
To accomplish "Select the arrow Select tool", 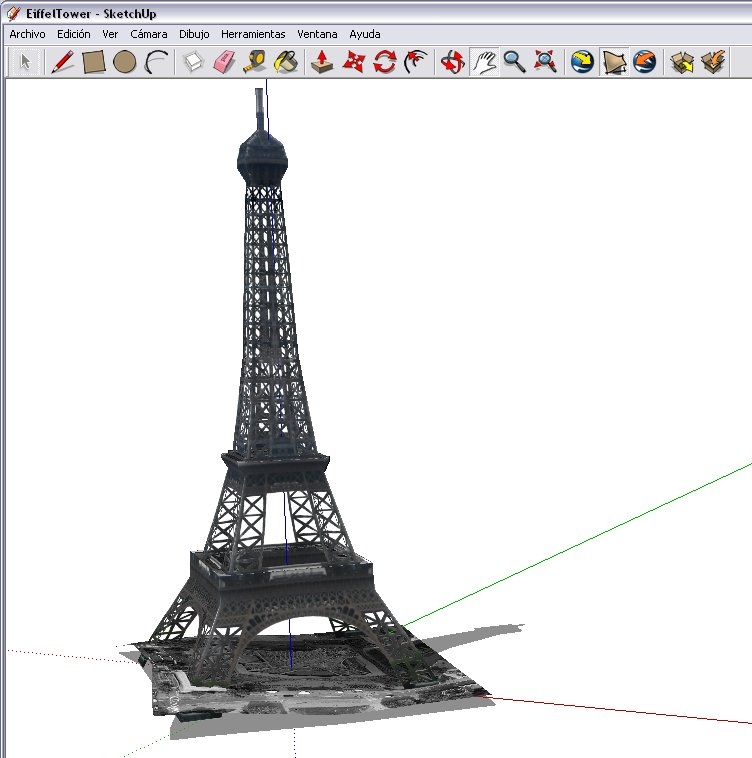I will tap(26, 62).
